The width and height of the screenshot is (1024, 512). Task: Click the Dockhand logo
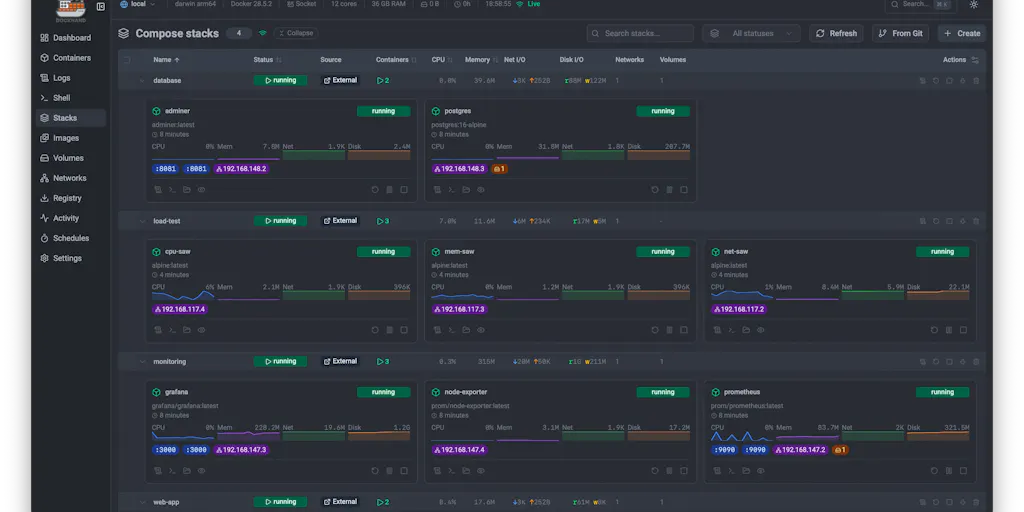[71, 10]
